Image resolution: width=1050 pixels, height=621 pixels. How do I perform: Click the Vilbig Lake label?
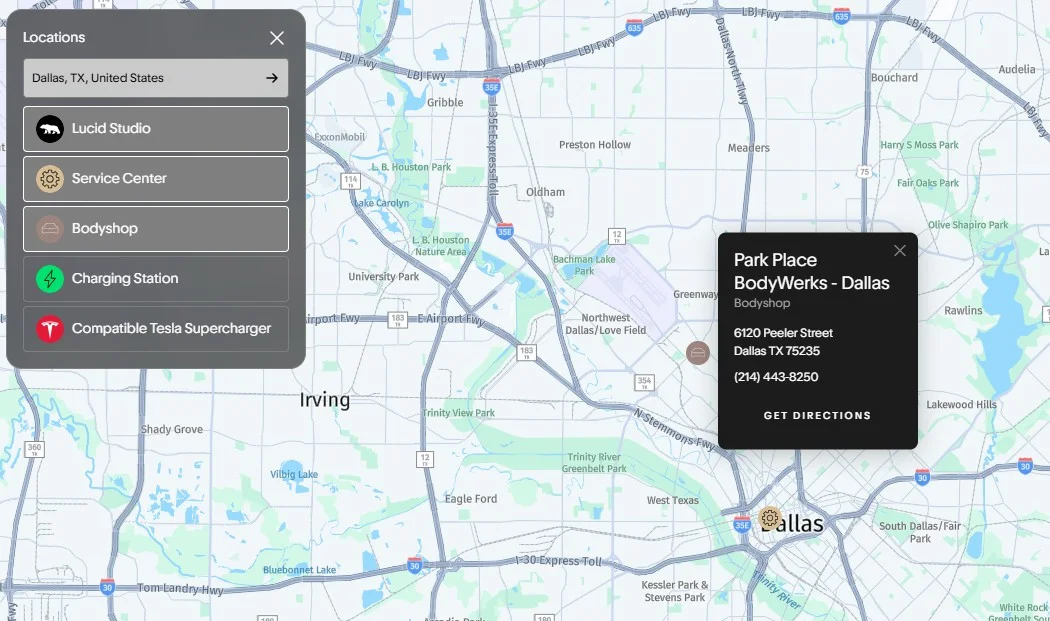294,474
